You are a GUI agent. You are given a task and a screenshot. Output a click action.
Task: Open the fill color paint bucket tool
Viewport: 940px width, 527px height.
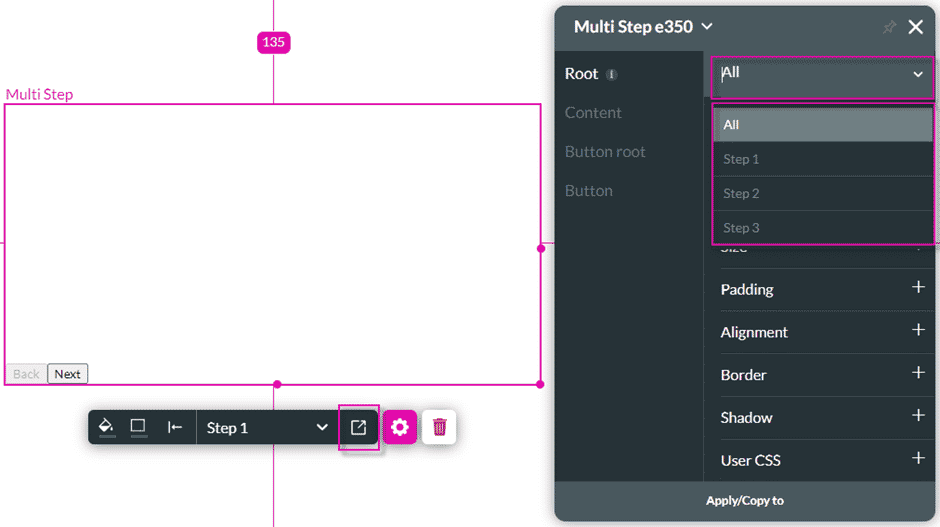[x=106, y=427]
